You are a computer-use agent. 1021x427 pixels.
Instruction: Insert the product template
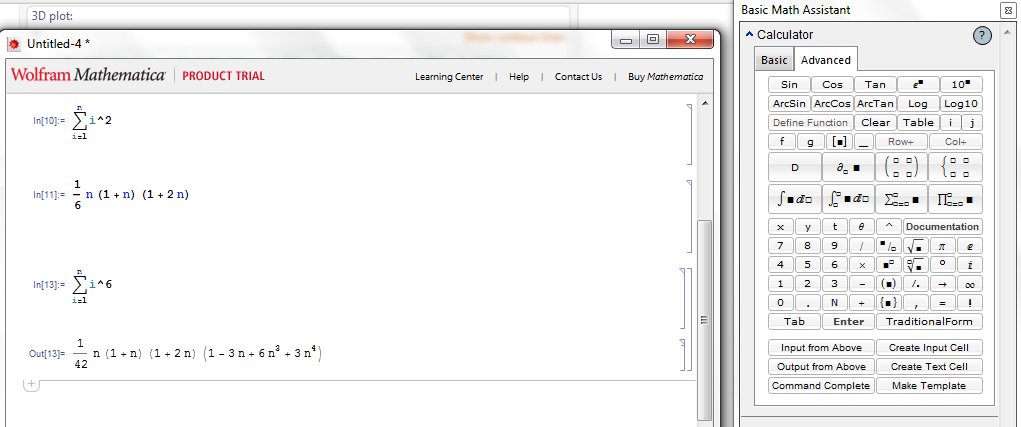pos(955,199)
